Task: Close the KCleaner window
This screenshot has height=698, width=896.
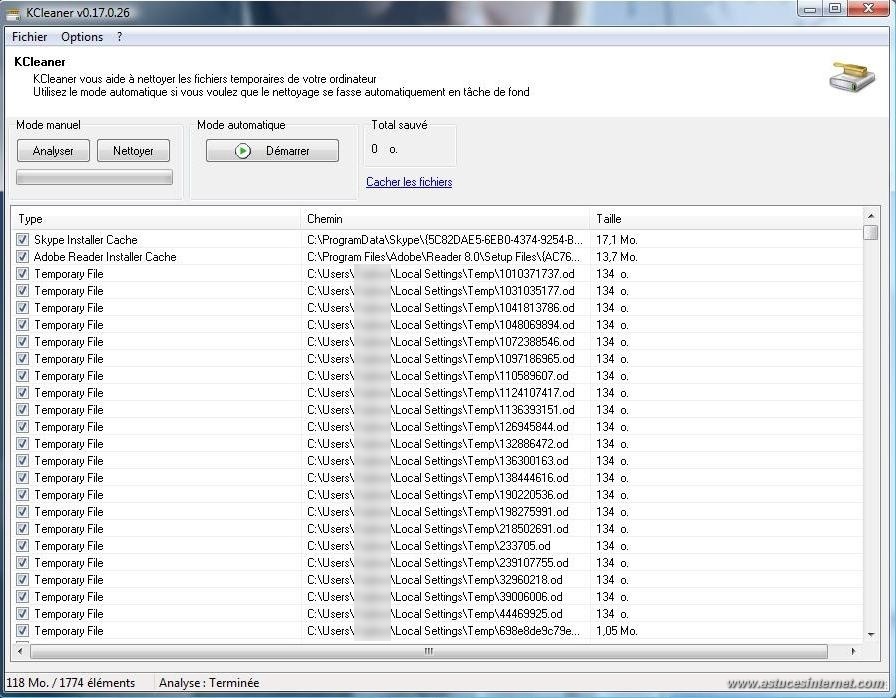Action: pos(869,9)
